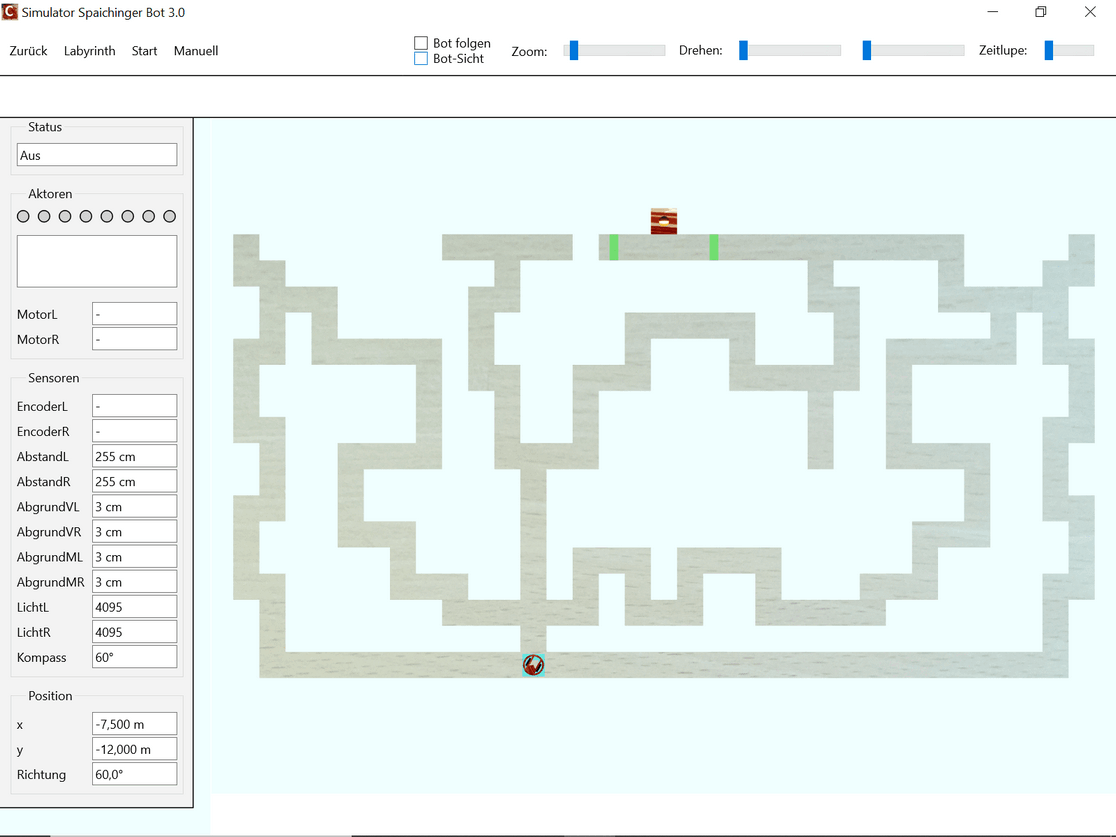Click the left green marker on the path
This screenshot has width=1116, height=837.
614,247
